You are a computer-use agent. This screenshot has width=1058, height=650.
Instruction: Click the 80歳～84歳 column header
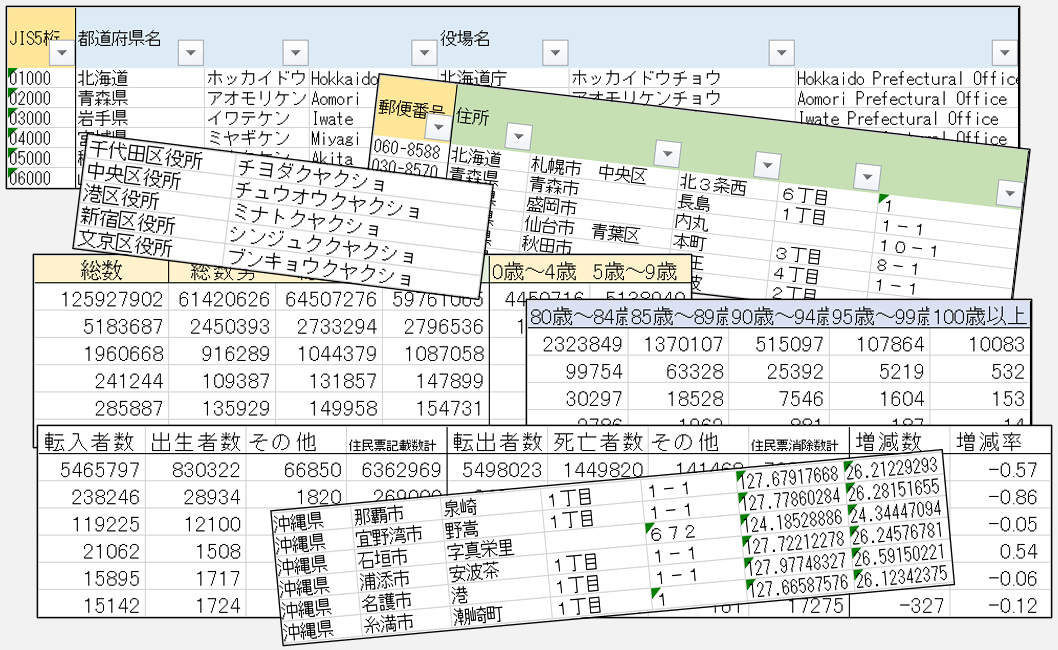click(580, 316)
